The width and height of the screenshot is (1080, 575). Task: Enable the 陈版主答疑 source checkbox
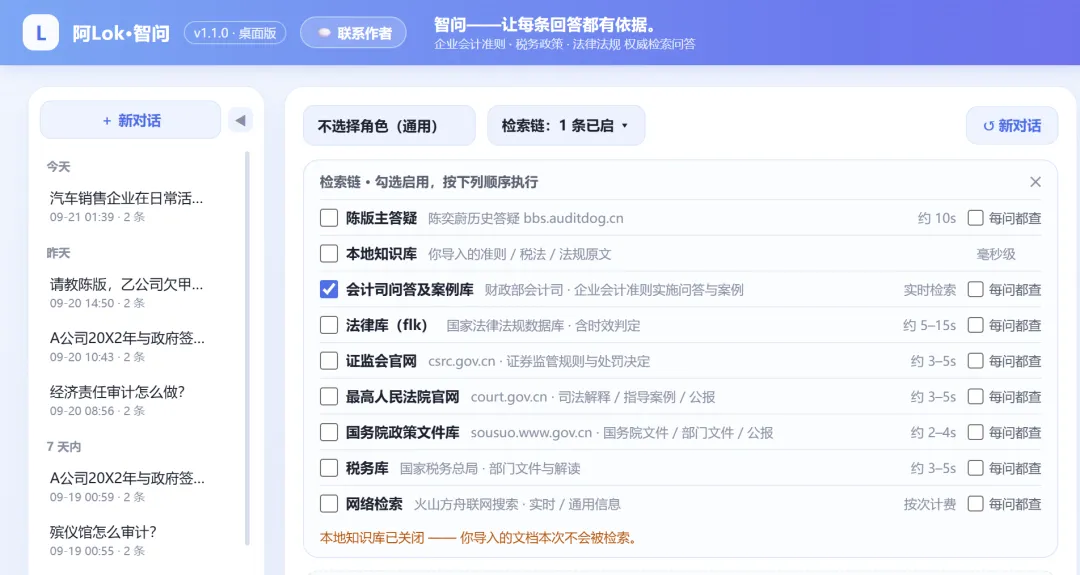[329, 218]
